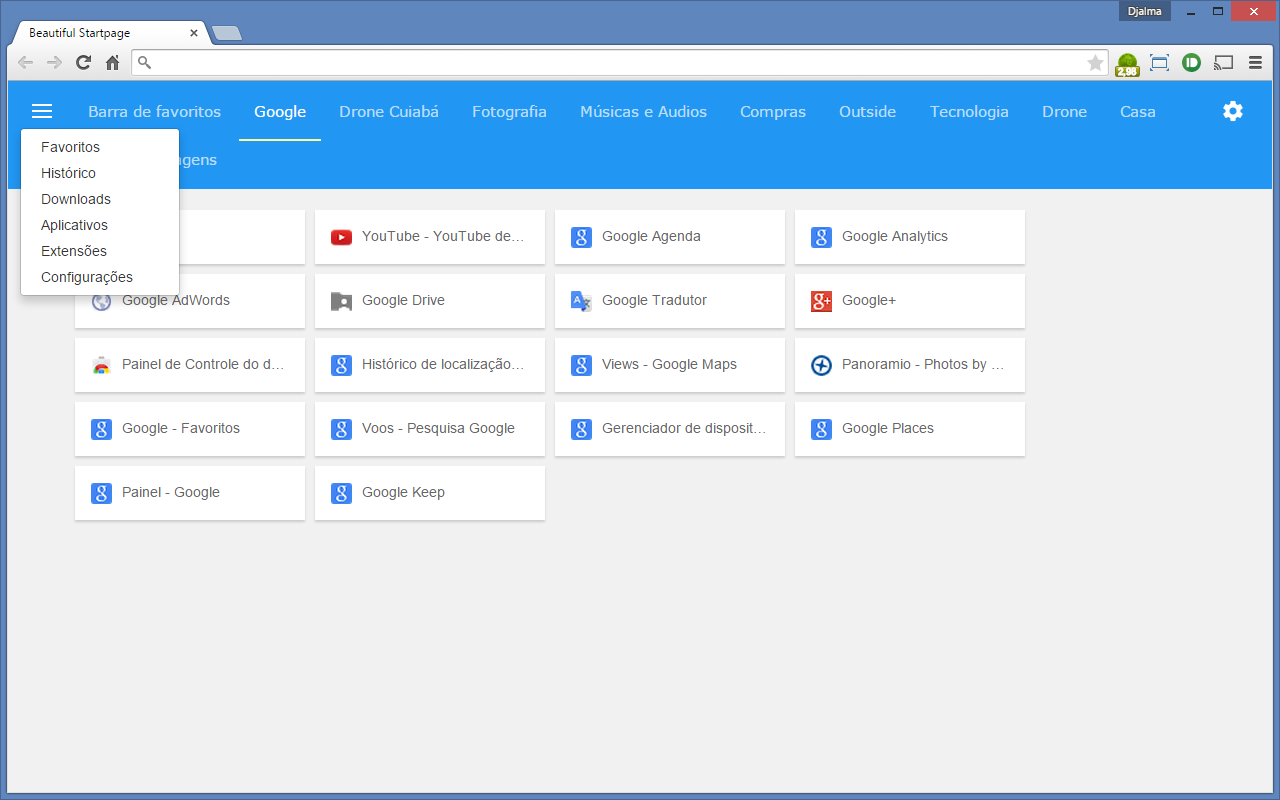1280x800 pixels.
Task: Reload the page with refresh icon
Action: (84, 62)
